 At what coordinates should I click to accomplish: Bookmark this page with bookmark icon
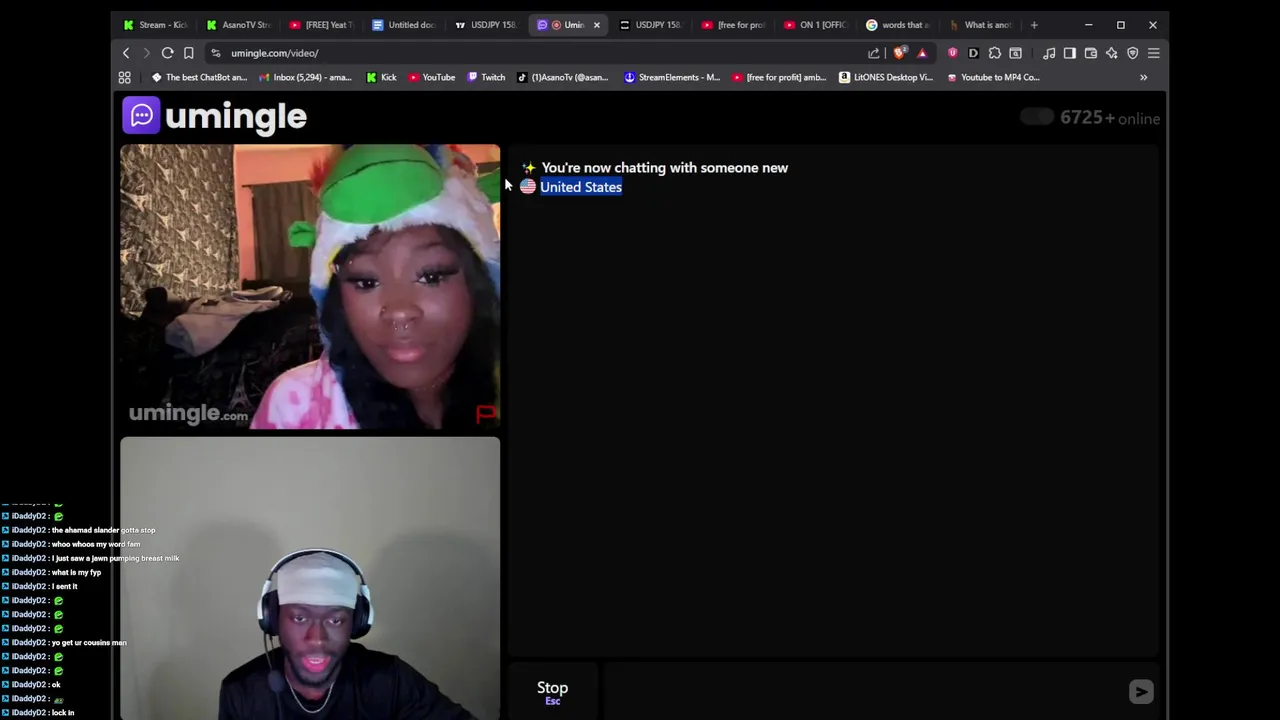tap(188, 53)
